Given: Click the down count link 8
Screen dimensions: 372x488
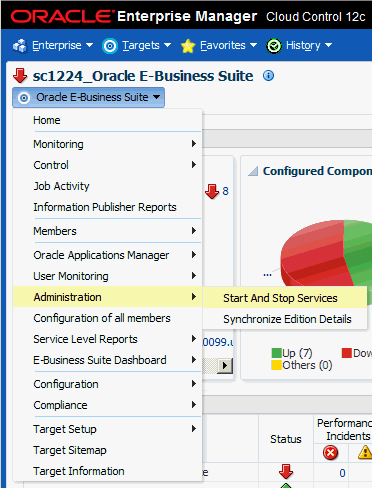Looking at the screenshot, I should click(225, 191).
